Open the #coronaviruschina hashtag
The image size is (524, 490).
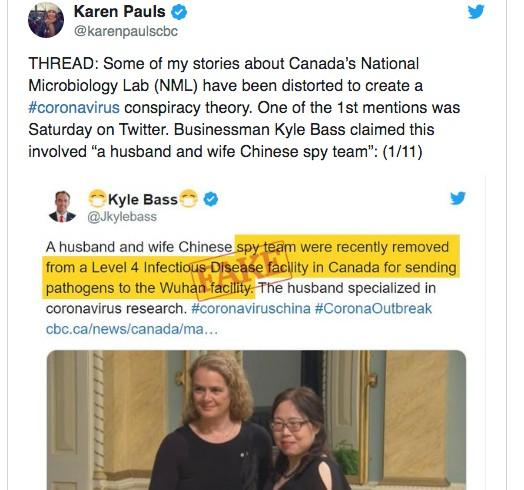click(x=251, y=309)
